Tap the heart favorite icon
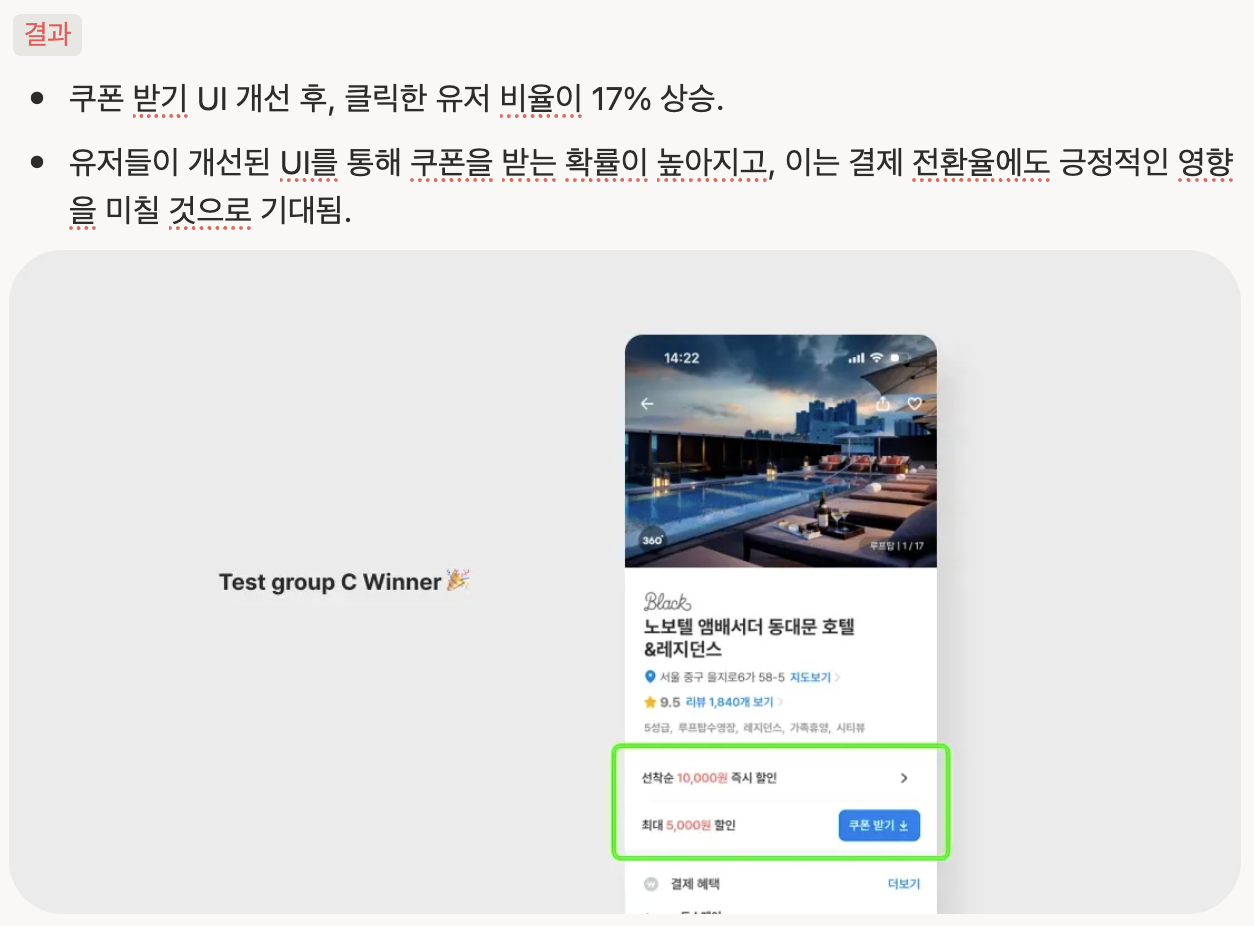 click(x=914, y=403)
